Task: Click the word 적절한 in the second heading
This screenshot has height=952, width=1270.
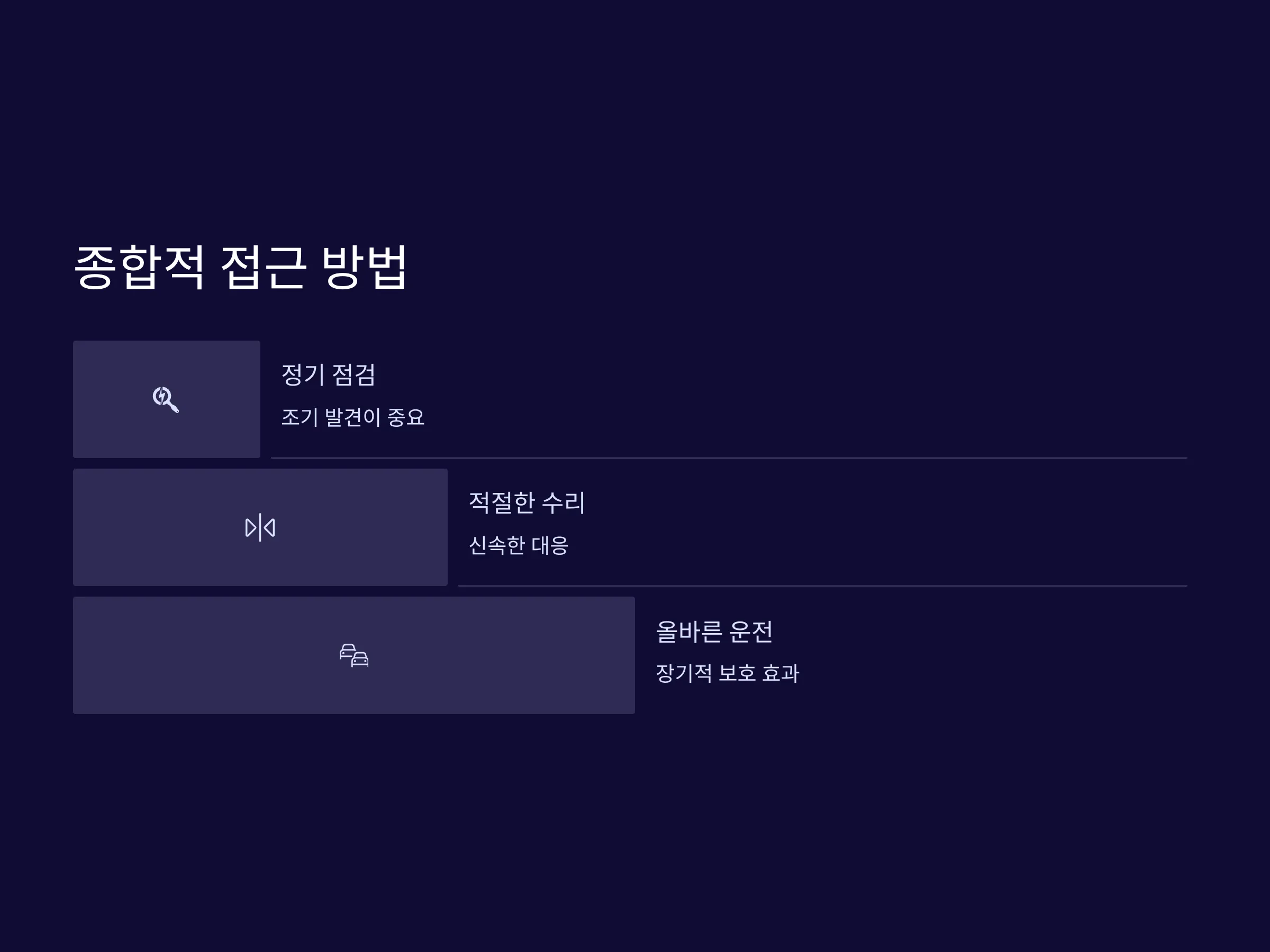Action: click(502, 502)
